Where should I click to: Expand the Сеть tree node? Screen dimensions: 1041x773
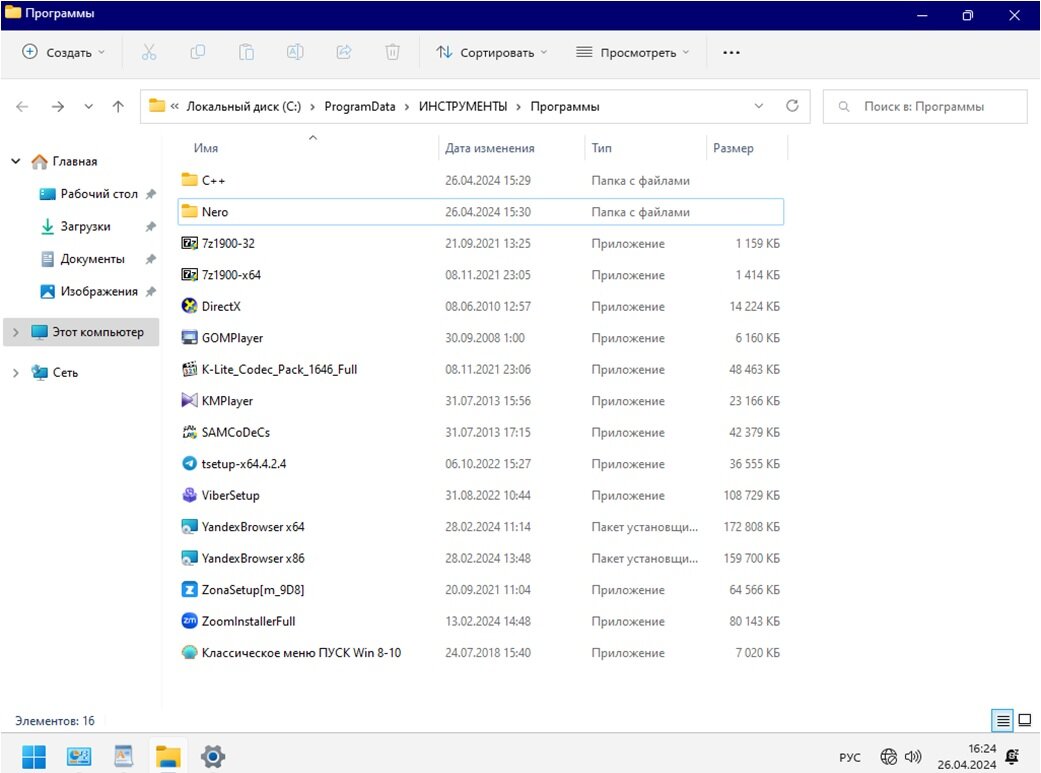coord(16,373)
